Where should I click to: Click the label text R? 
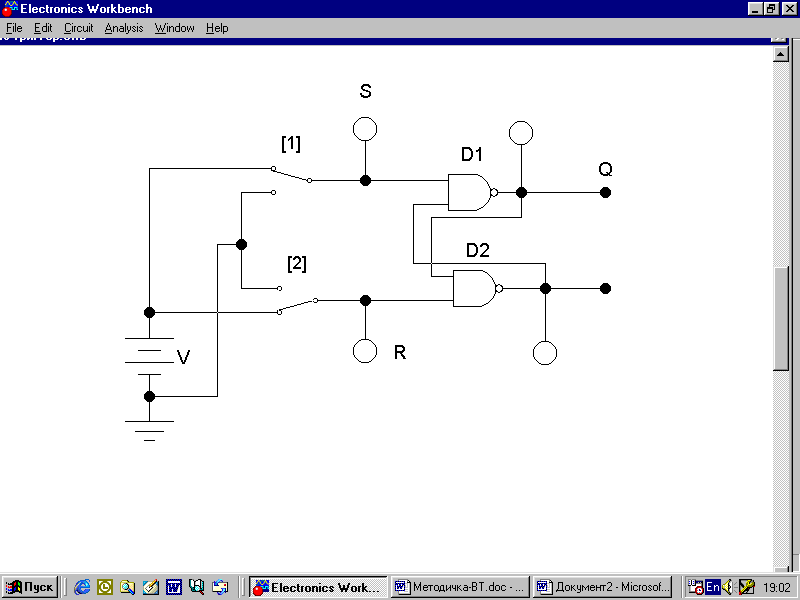[x=400, y=352]
